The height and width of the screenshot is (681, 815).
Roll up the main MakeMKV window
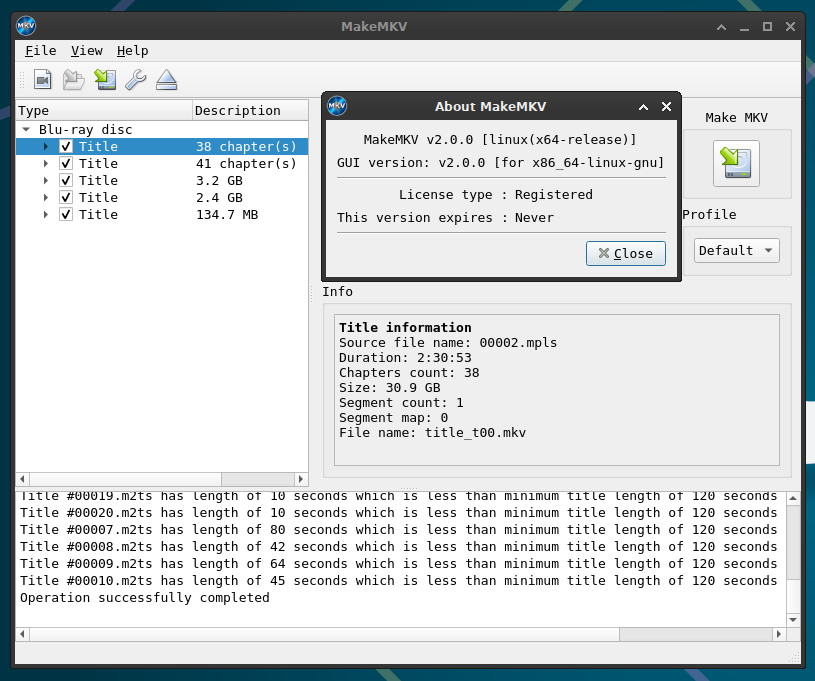tap(721, 27)
